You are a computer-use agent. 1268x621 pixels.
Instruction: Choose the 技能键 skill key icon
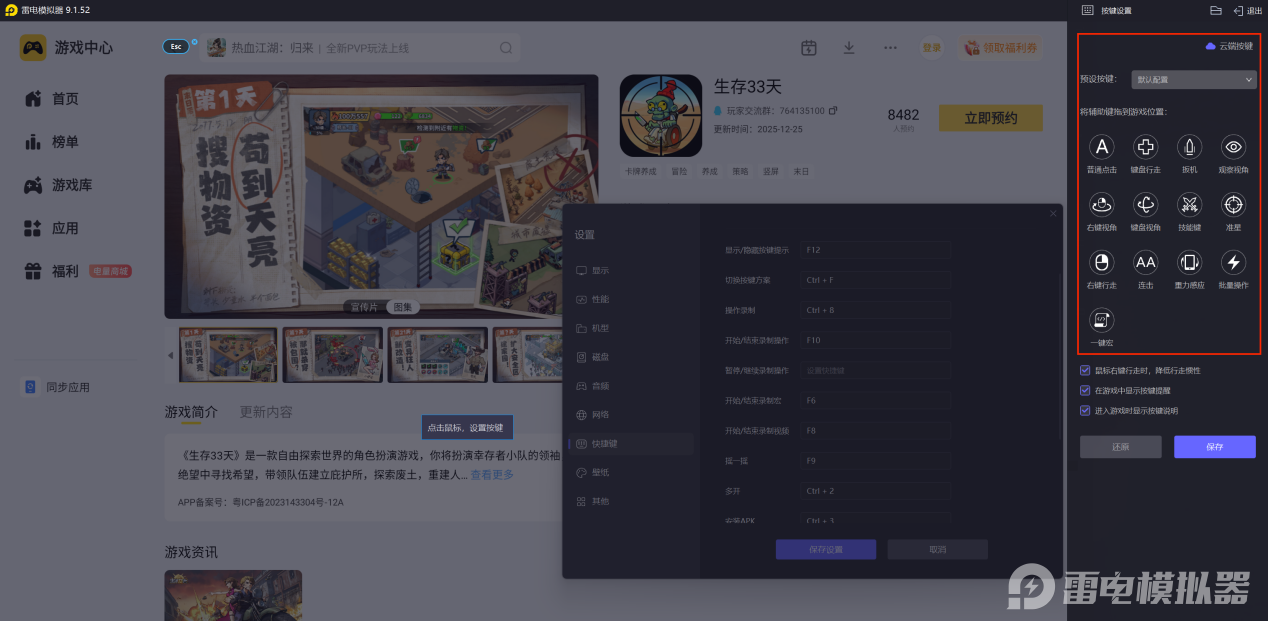point(1189,205)
